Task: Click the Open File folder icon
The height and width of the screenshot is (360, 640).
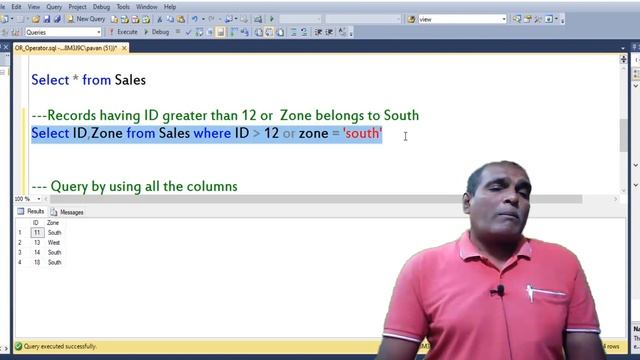Action: tap(36, 19)
